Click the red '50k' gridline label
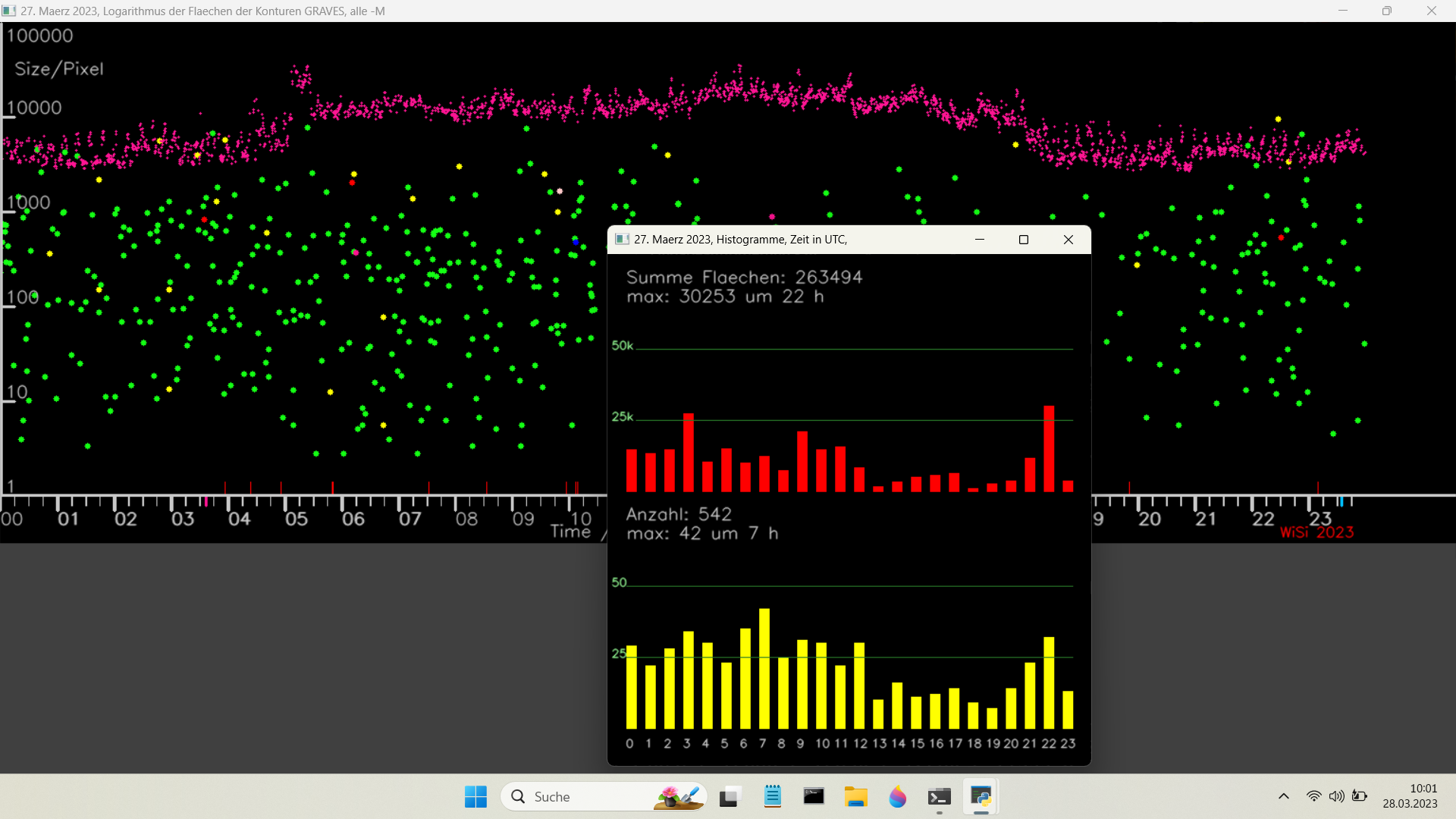Image resolution: width=1456 pixels, height=819 pixels. (623, 346)
